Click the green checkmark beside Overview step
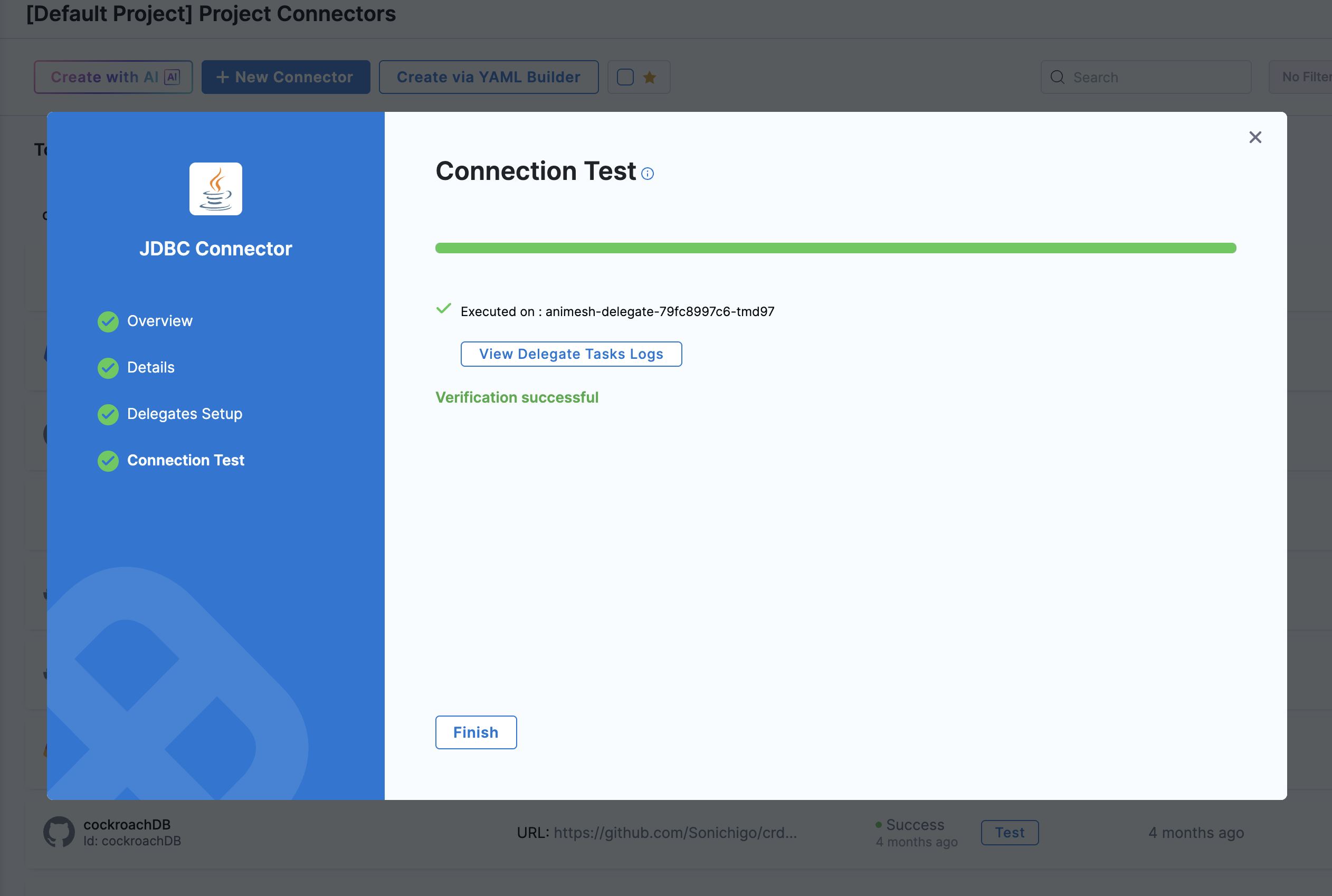The width and height of the screenshot is (1332, 896). tap(108, 321)
